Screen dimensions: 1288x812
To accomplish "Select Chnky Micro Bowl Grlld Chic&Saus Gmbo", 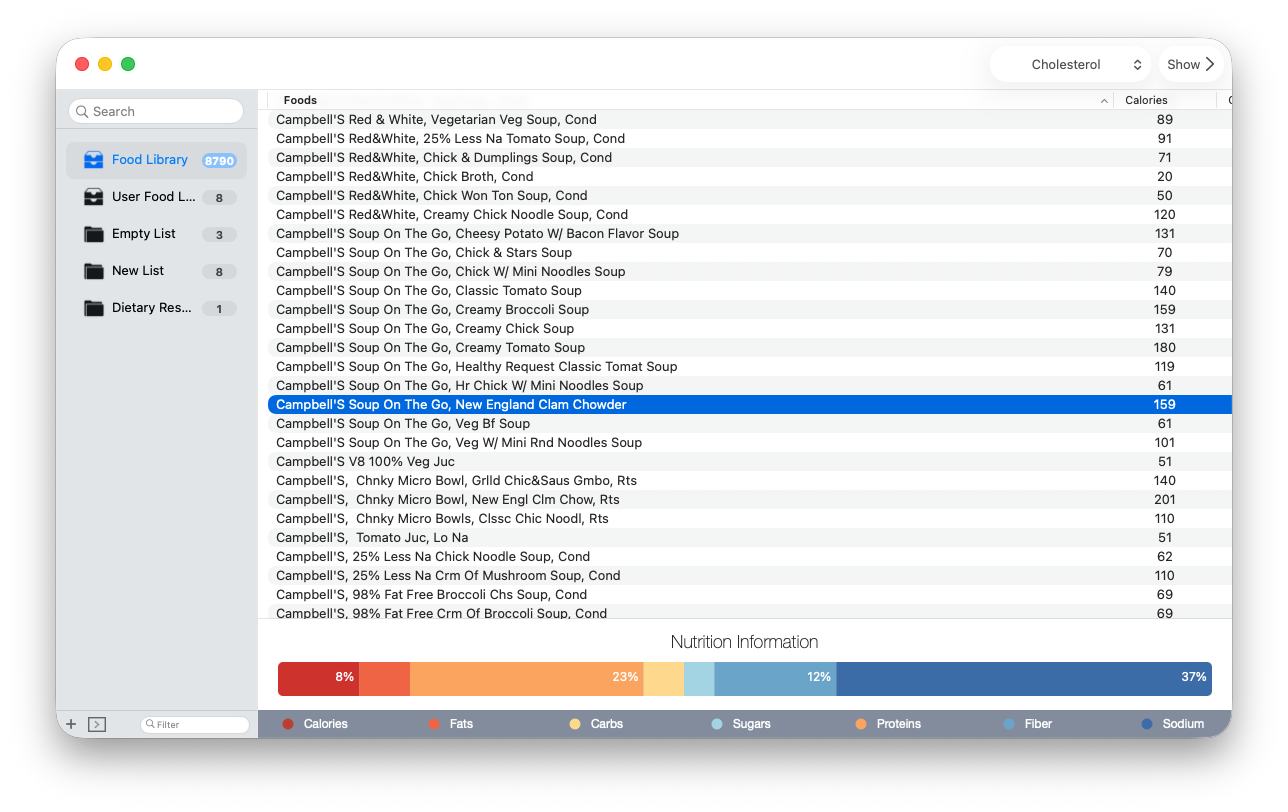I will 750,481.
